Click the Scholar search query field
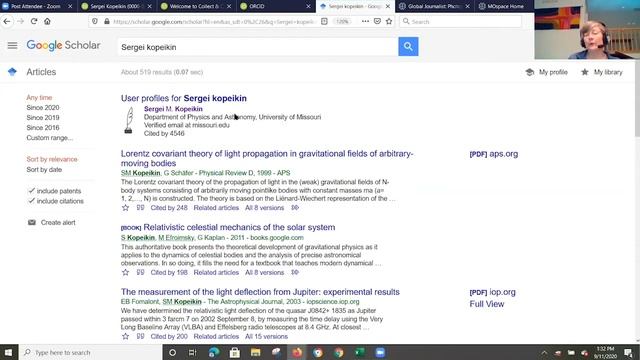This screenshot has width=640, height=360. point(258,47)
